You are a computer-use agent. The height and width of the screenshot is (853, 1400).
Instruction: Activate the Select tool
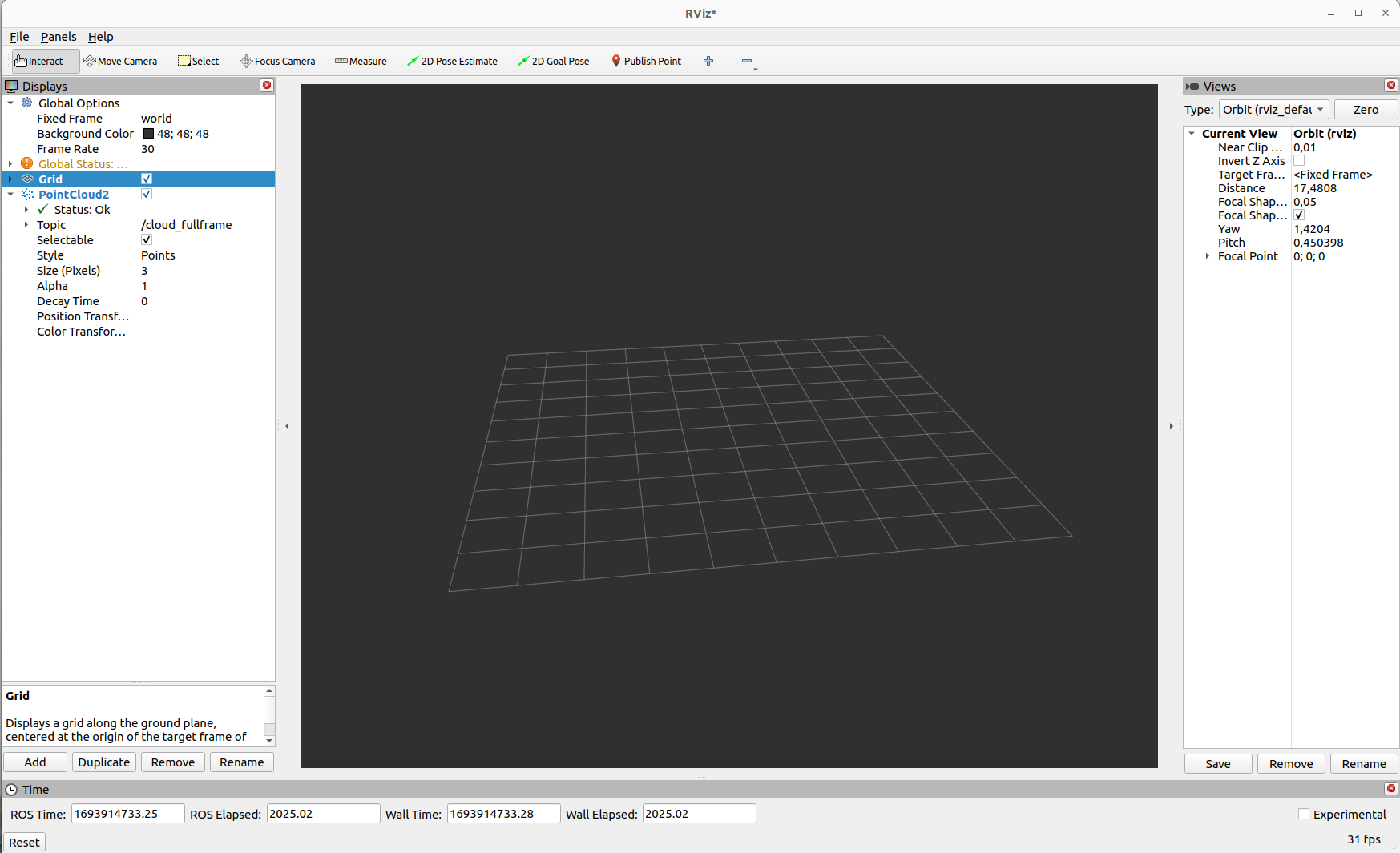[x=198, y=61]
